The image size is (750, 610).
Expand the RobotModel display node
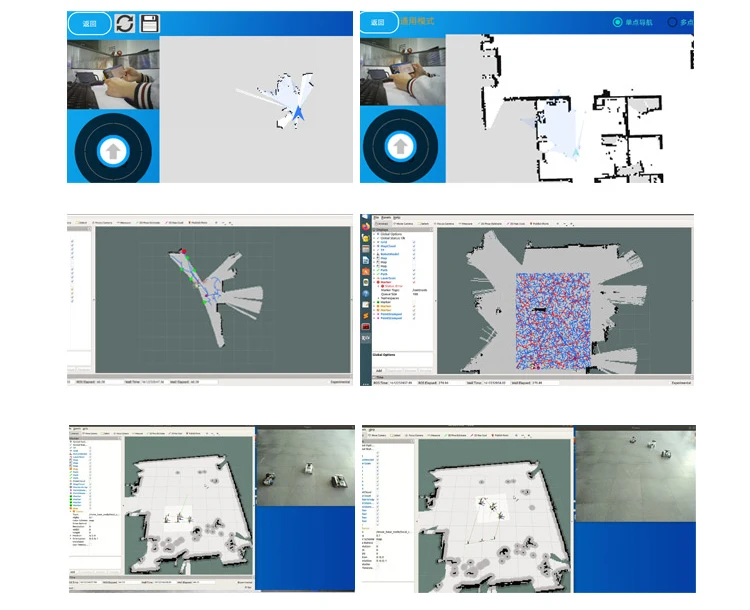coord(374,254)
